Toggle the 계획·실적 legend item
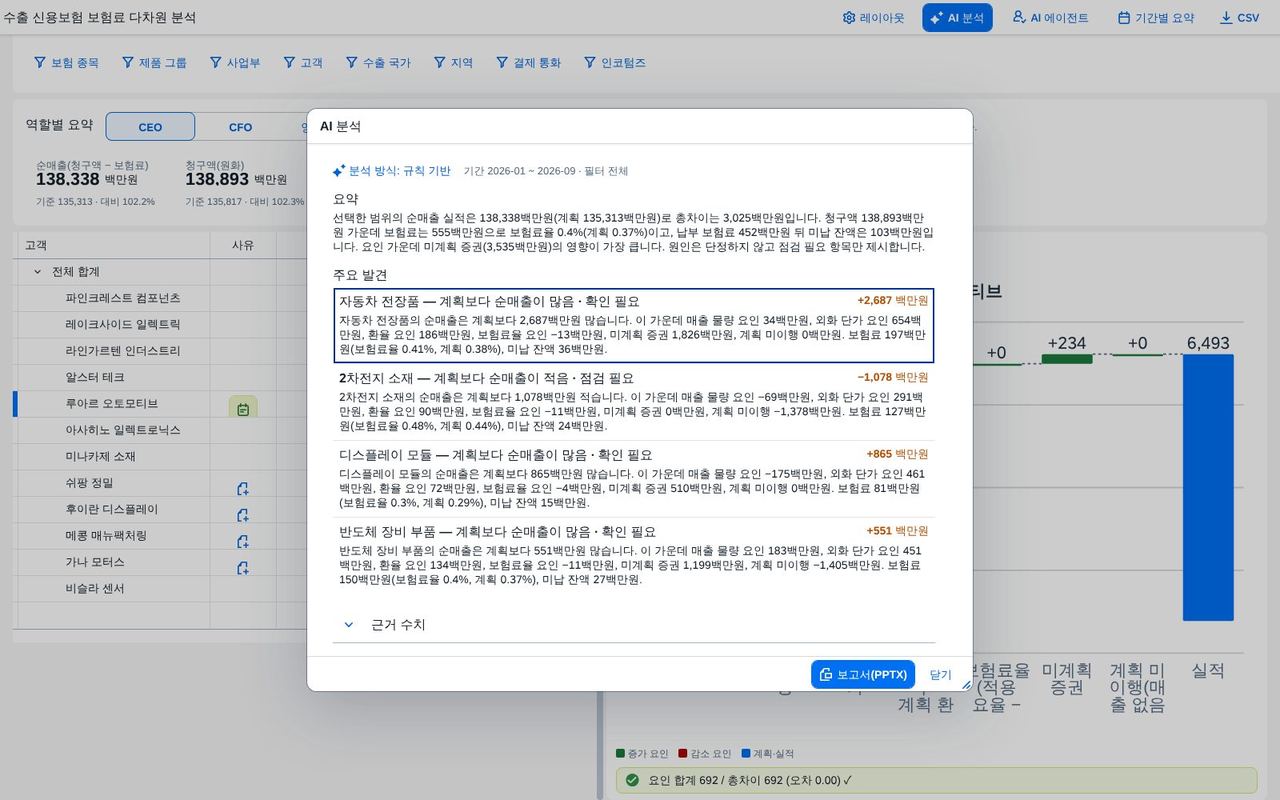This screenshot has width=1280, height=800. (767, 754)
